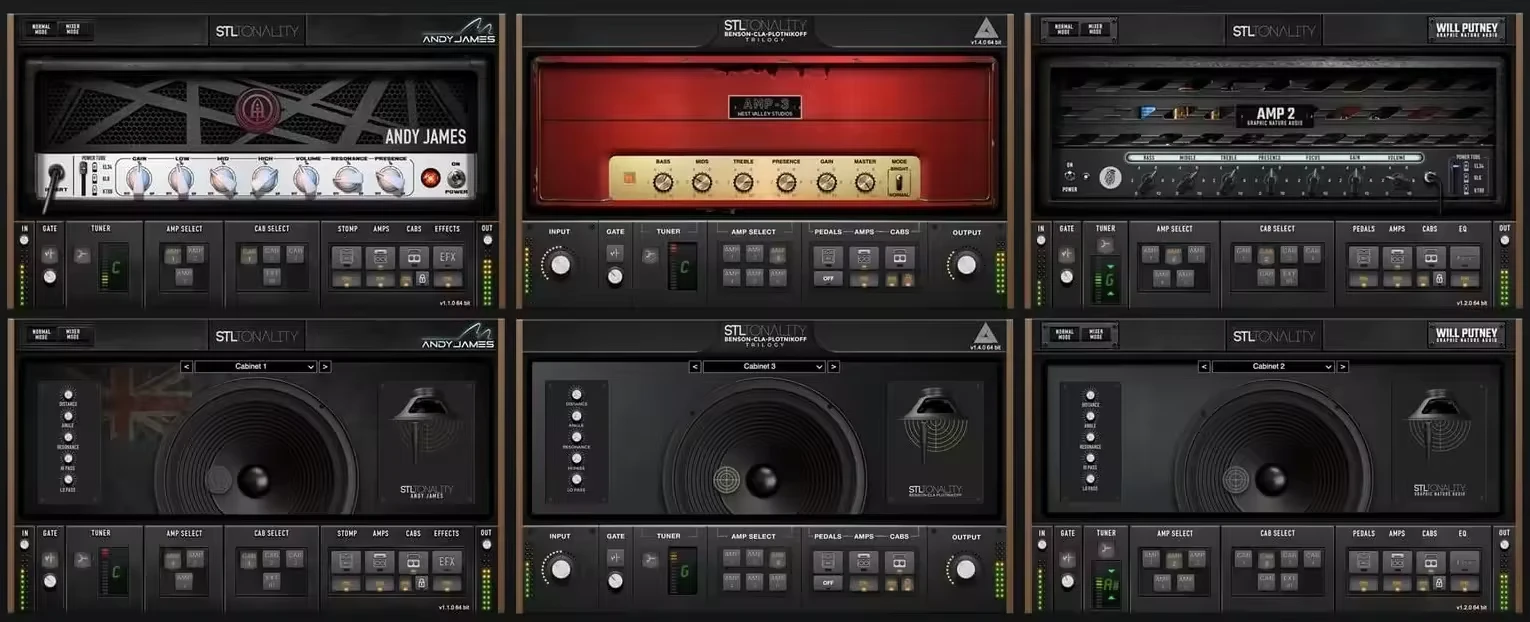1530x622 pixels.
Task: Click gate icon in Will Putney amp view
Action: point(1067,254)
